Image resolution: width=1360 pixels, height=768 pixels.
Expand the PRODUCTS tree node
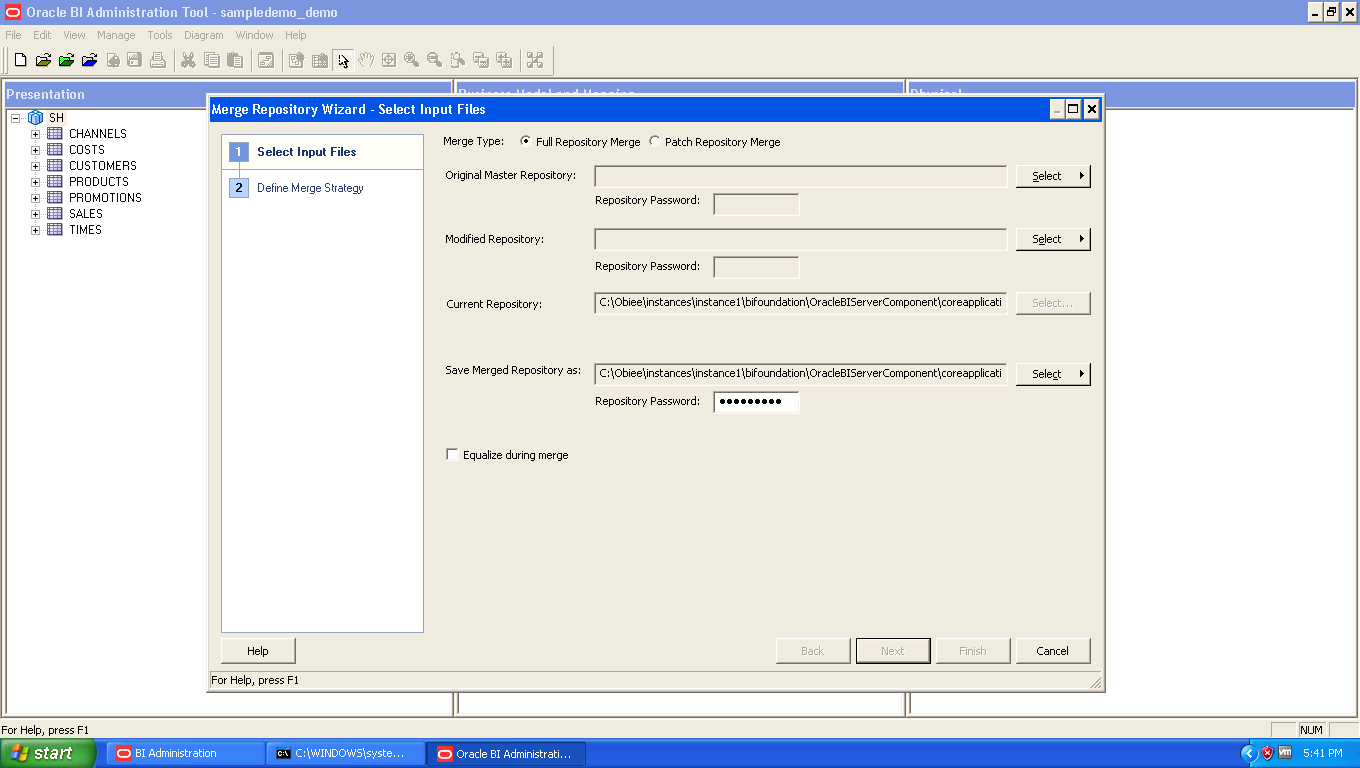pos(36,182)
